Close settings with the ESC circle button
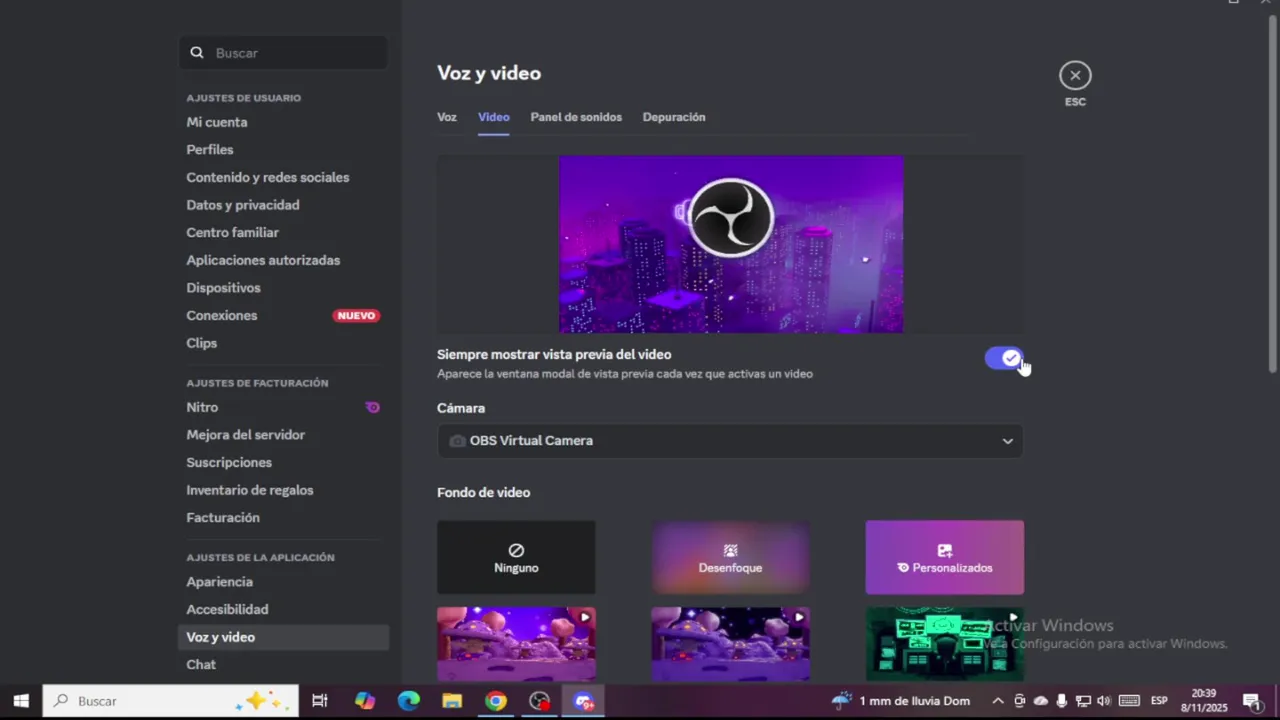 coord(1075,75)
